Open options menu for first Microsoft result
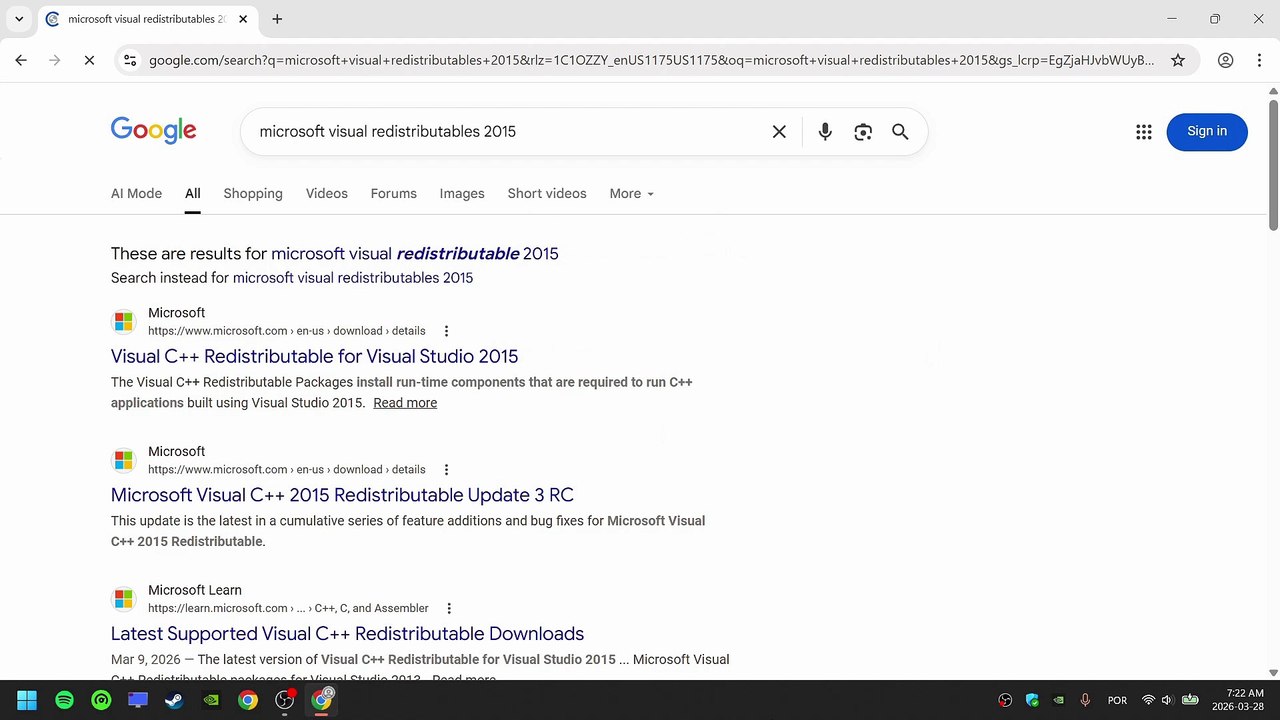This screenshot has height=720, width=1280. pos(446,331)
